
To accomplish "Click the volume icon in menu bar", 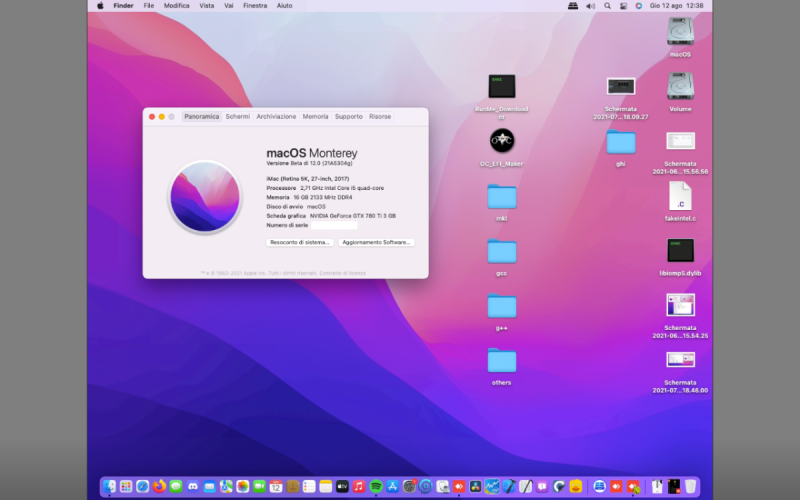I will [x=589, y=6].
